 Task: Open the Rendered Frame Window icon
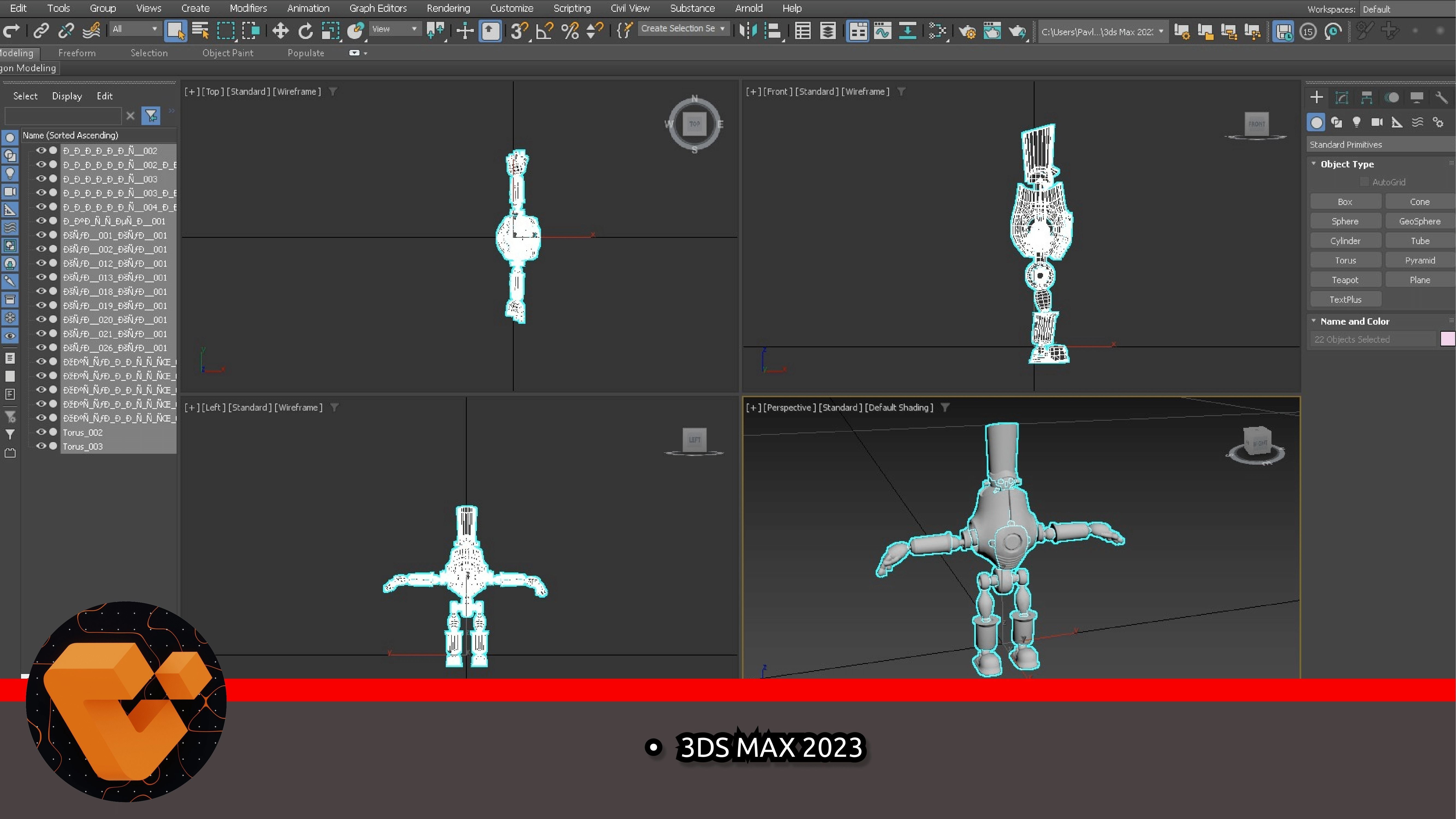pos(992,31)
